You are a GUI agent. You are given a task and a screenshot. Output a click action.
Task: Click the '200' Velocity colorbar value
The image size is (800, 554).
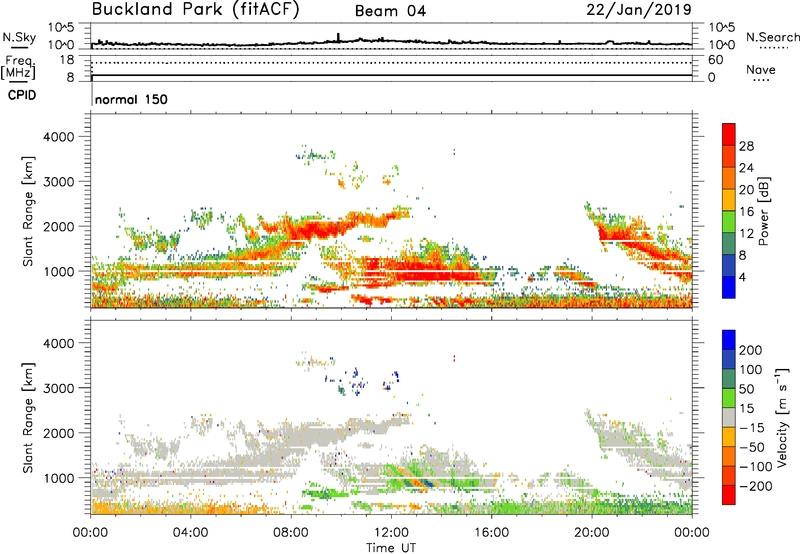(x=751, y=350)
